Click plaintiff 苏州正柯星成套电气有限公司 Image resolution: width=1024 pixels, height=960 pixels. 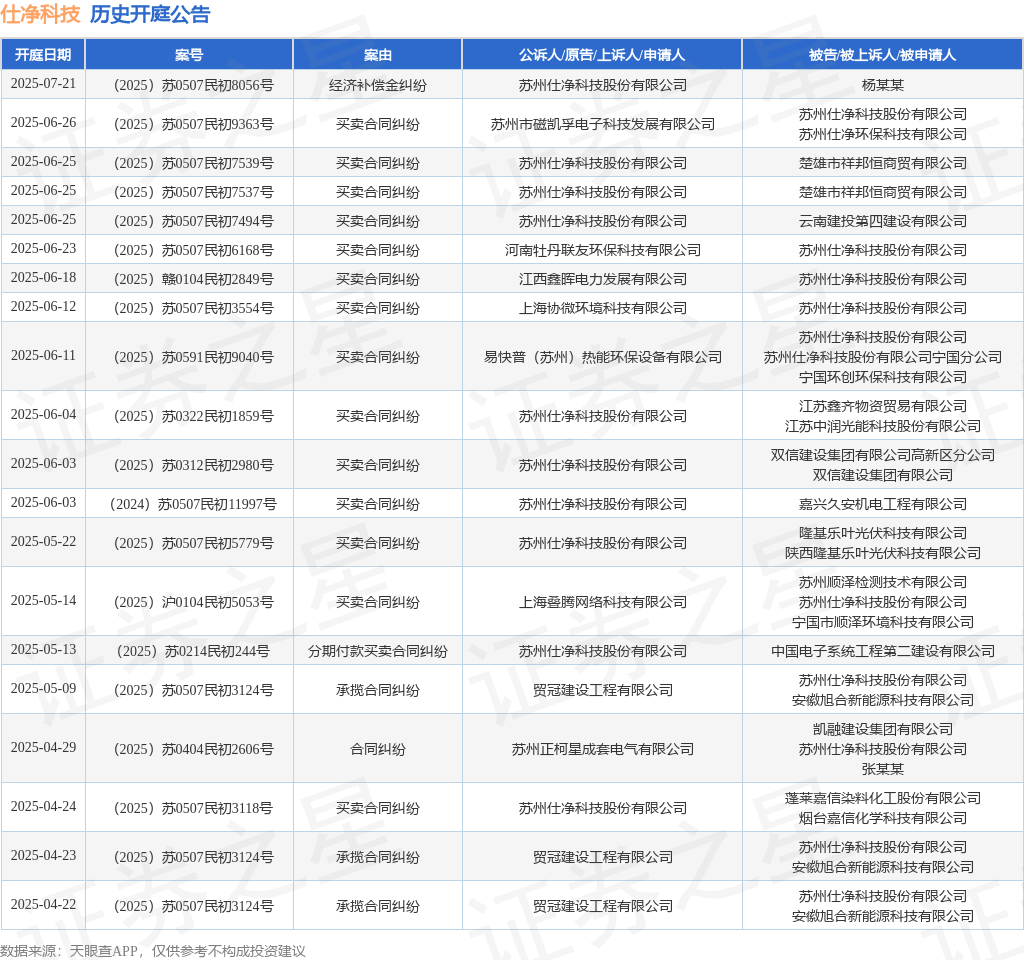[602, 749]
